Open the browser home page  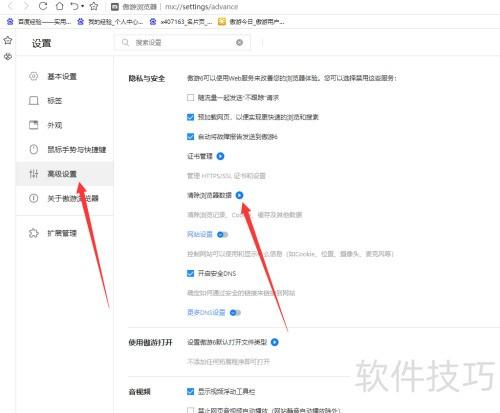[x=59, y=6]
